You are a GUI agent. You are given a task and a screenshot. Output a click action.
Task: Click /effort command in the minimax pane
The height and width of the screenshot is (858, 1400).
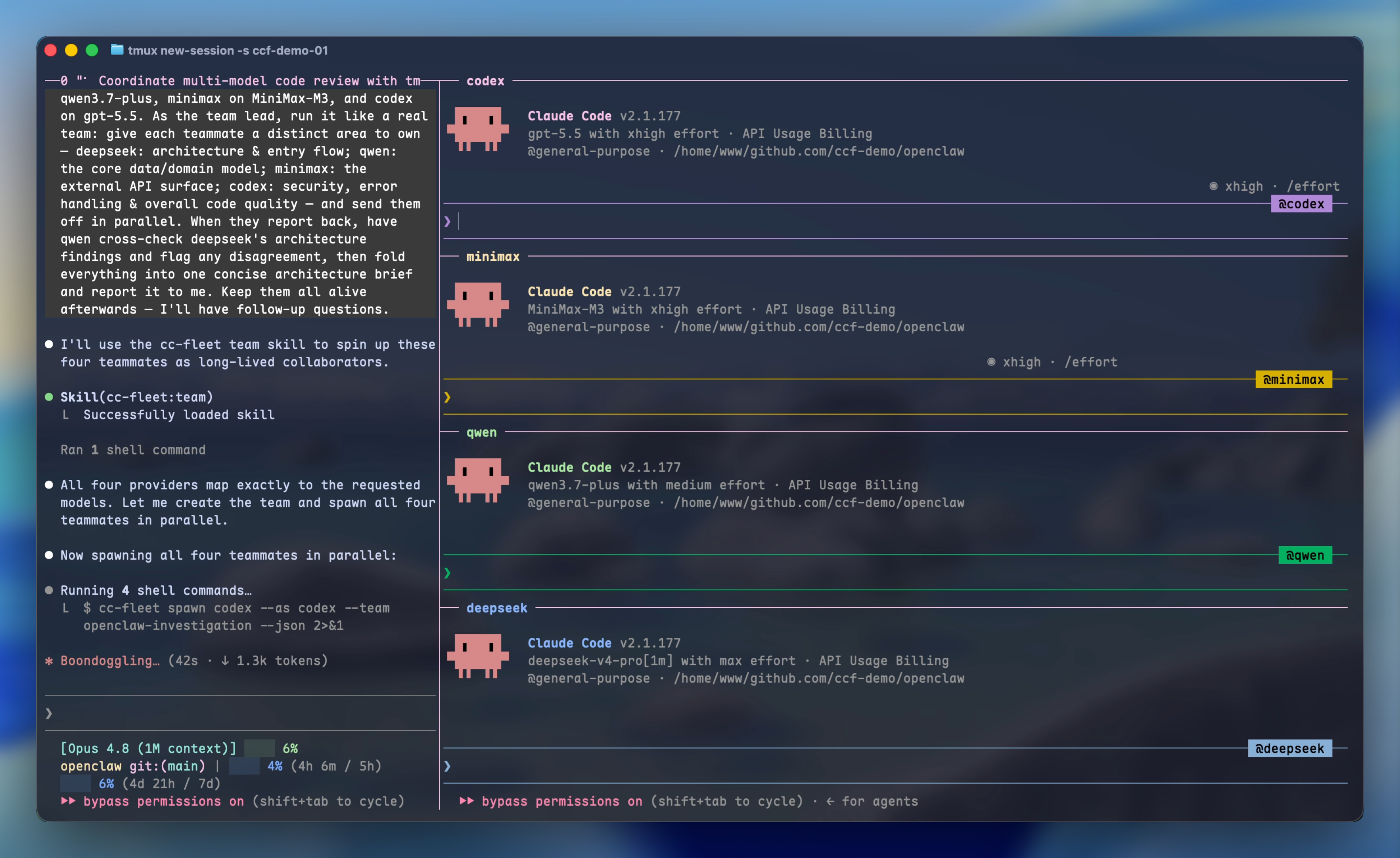tap(1091, 362)
